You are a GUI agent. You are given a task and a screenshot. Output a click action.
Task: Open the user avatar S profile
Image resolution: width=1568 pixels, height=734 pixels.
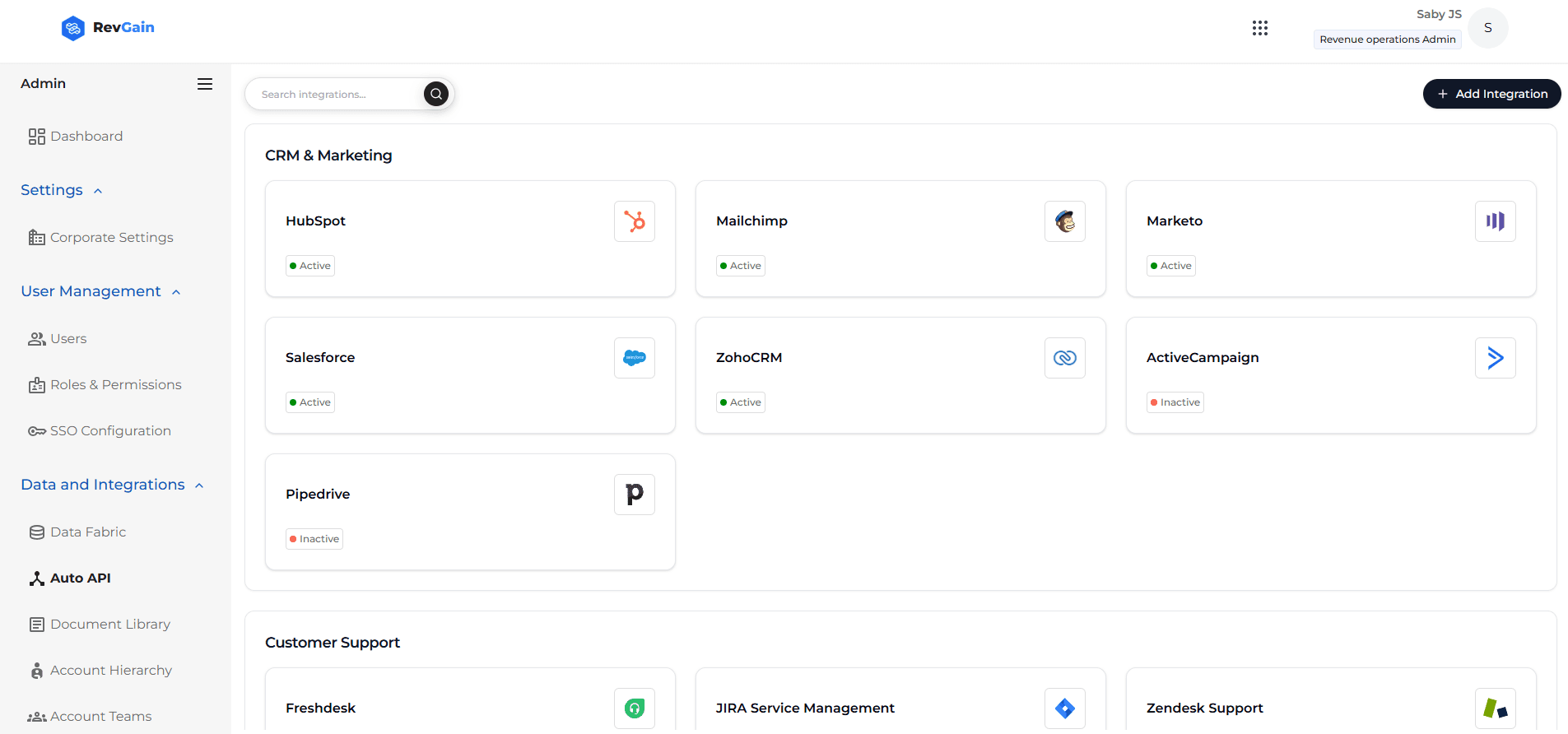tap(1487, 28)
